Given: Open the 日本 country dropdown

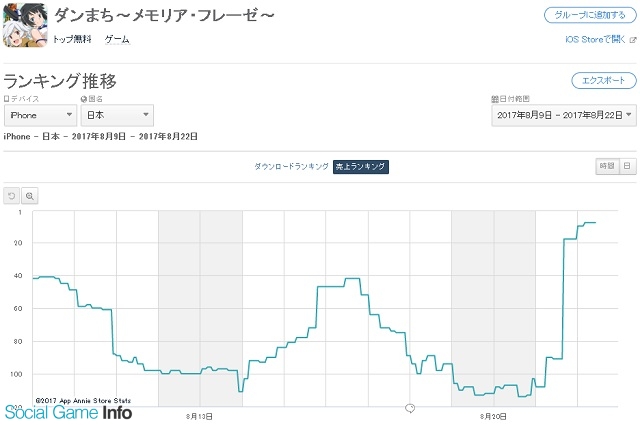Looking at the screenshot, I should 117,115.
